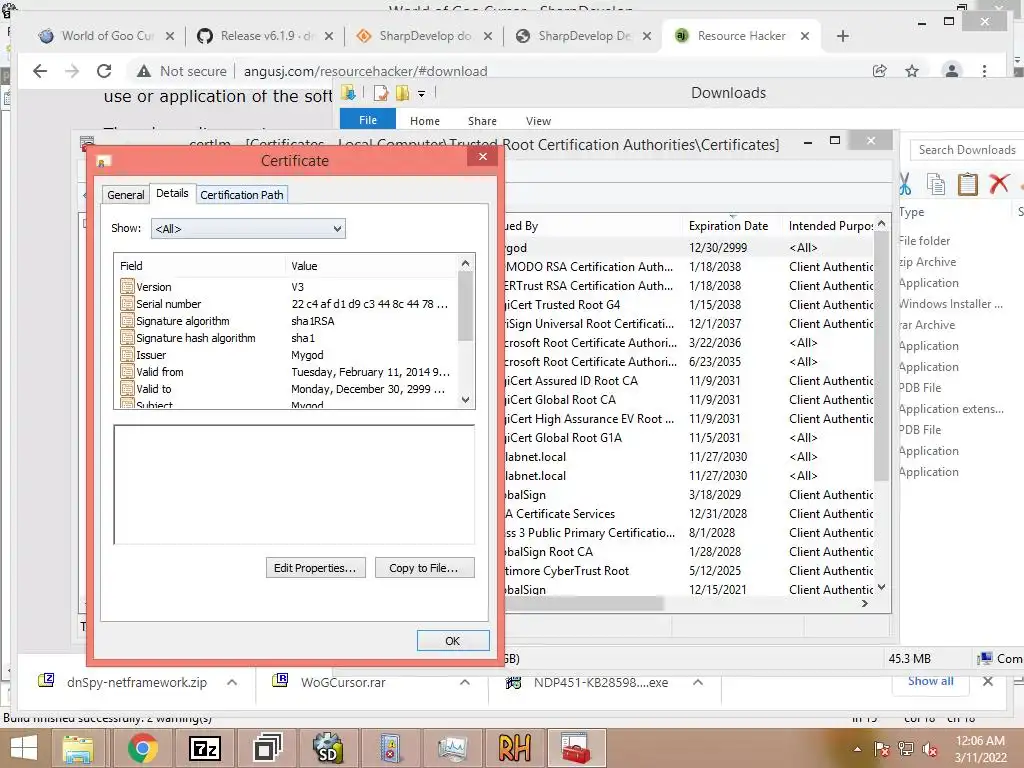Switch to the Certification Path tab
This screenshot has height=768, width=1024.
tap(242, 195)
